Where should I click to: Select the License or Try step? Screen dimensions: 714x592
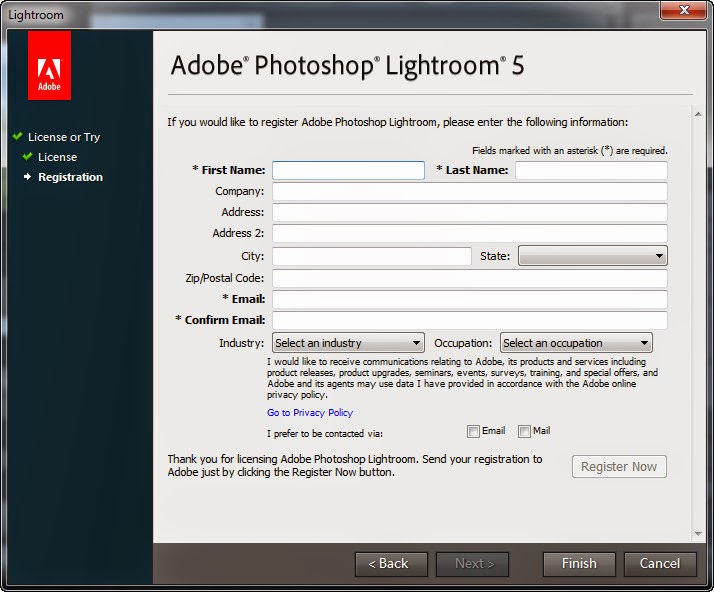(64, 137)
